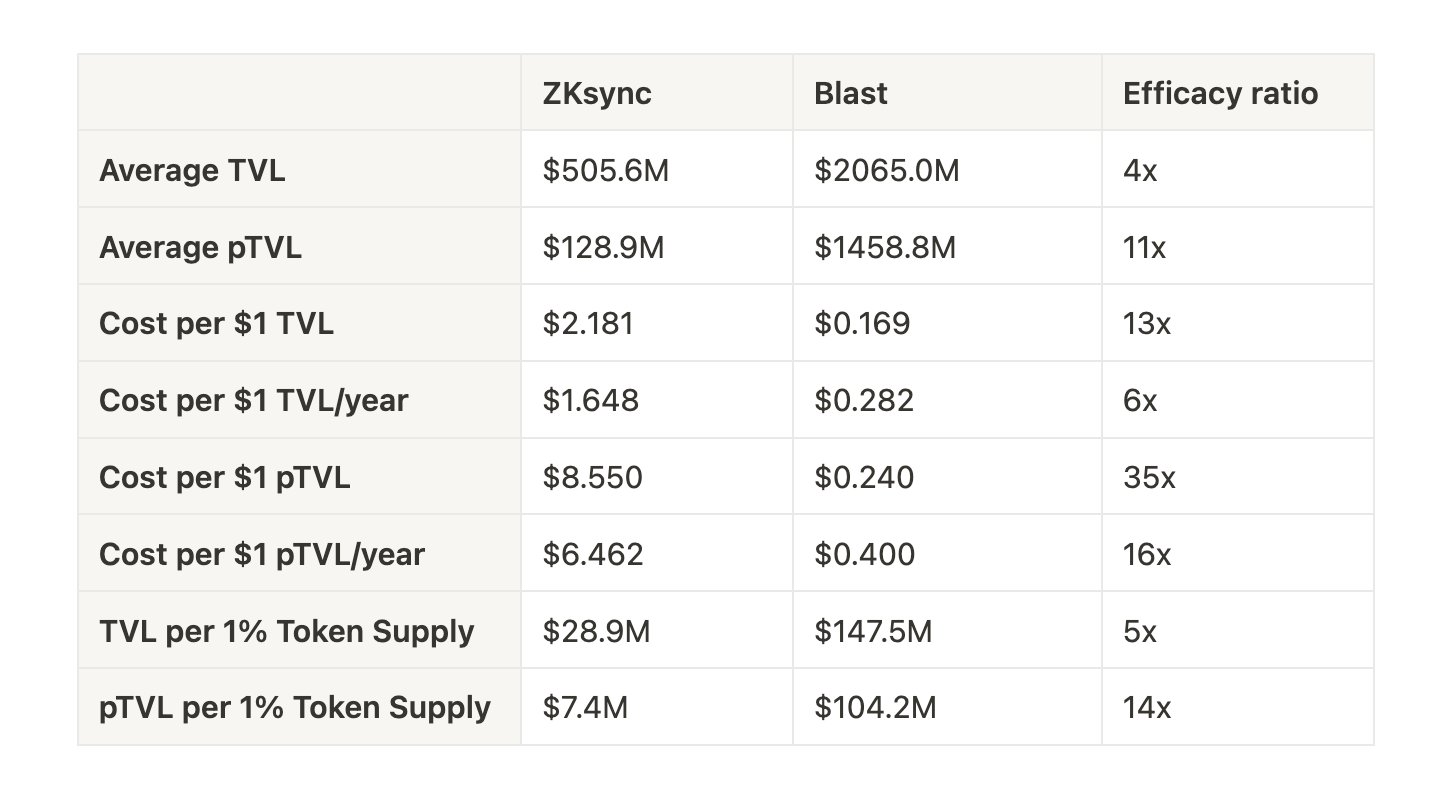
Task: Click the Cost per $1 TVL label
Action: pyautogui.click(x=216, y=324)
